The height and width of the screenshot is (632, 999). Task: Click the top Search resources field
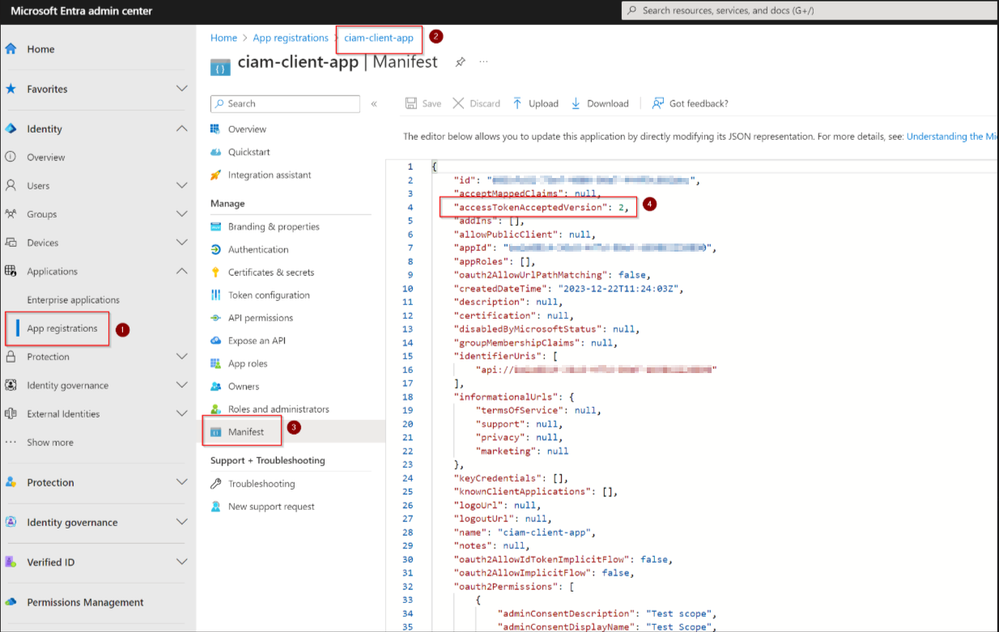coord(809,10)
